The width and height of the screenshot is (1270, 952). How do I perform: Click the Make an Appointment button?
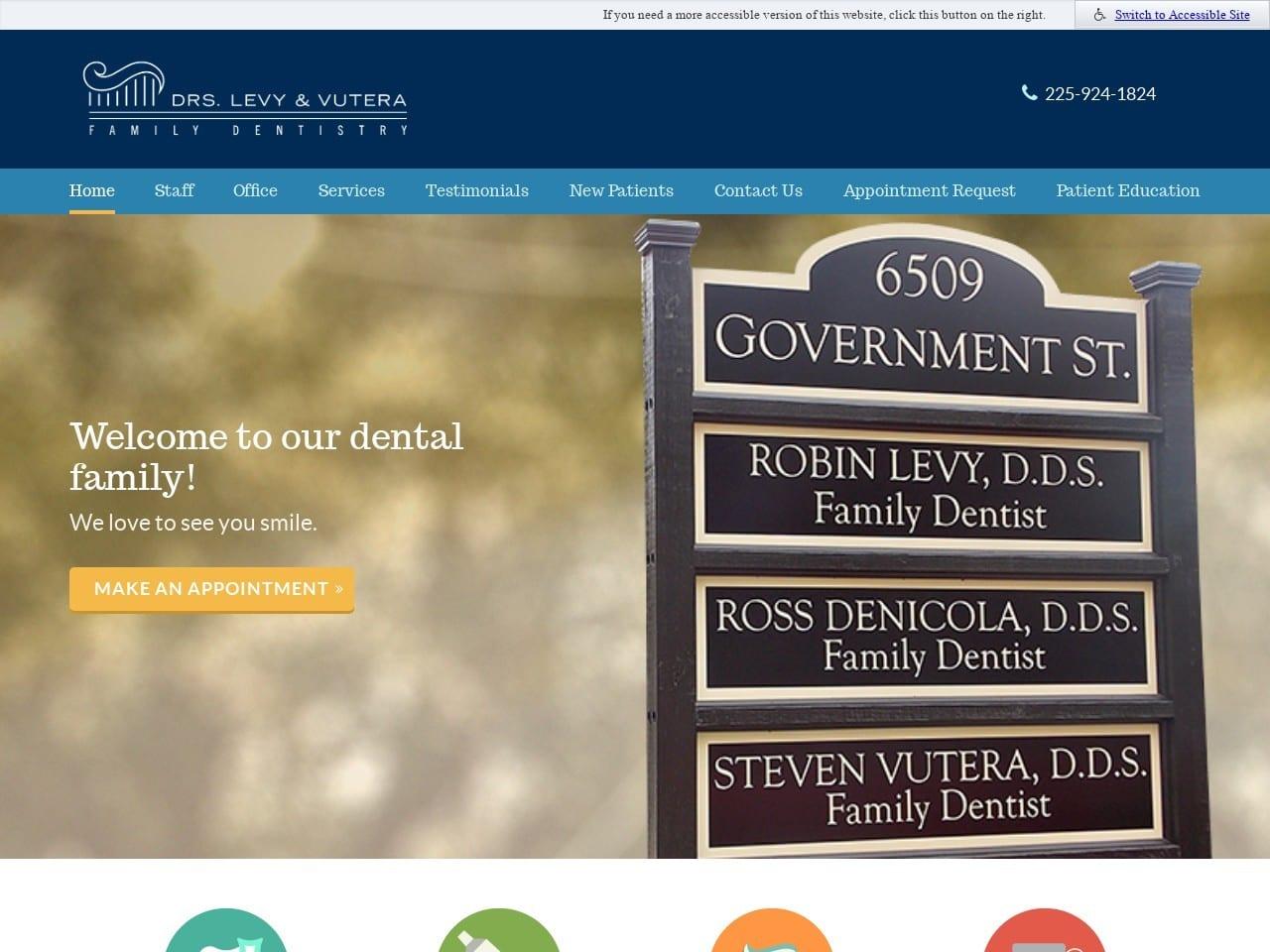click(x=211, y=589)
